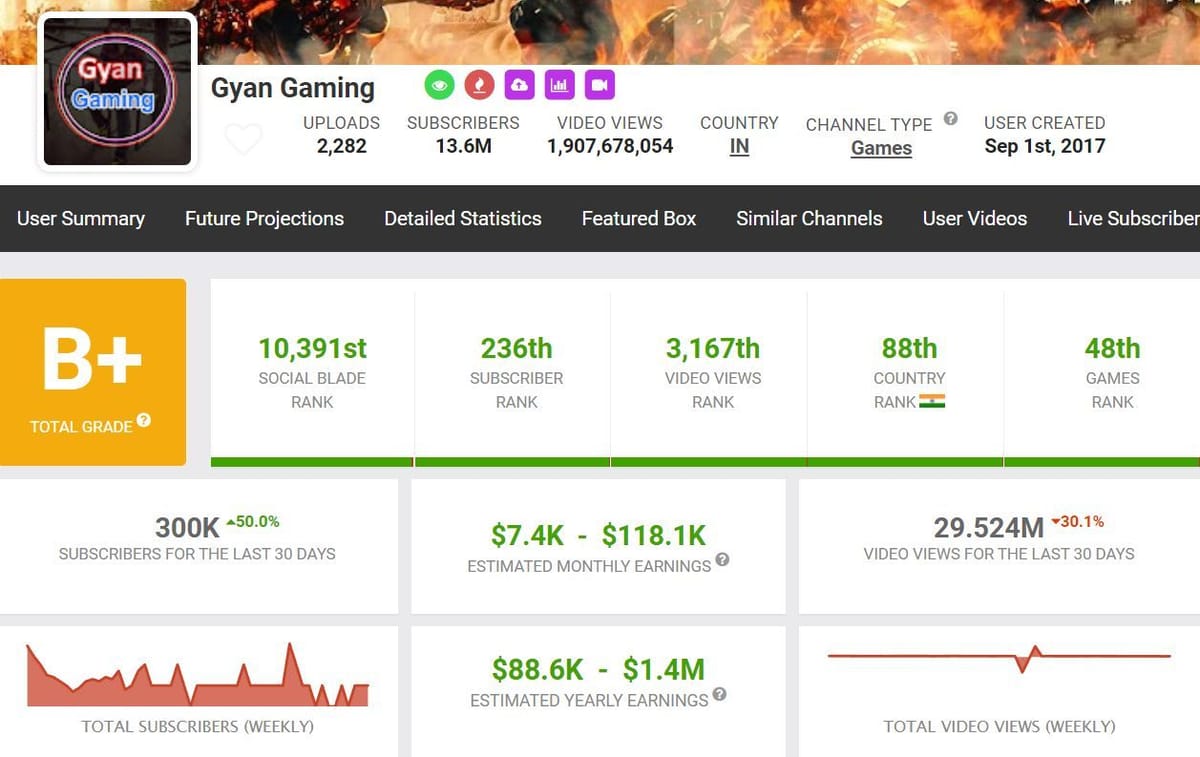Image resolution: width=1200 pixels, height=757 pixels.
Task: Select the purple video camera icon
Action: (599, 85)
